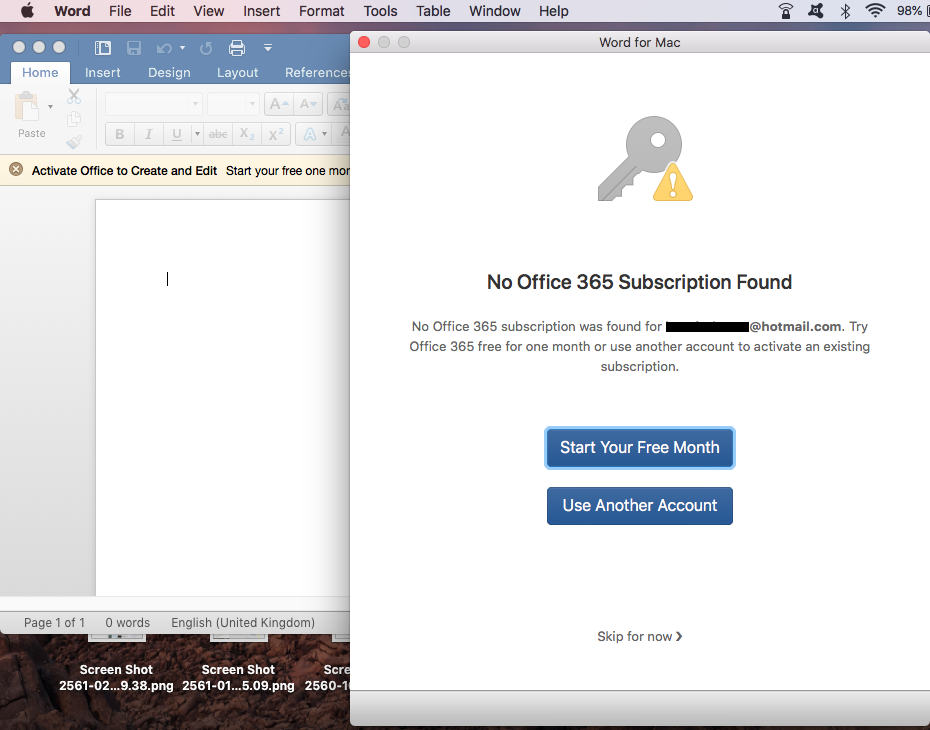Viewport: 930px width, 730px height.
Task: Click the Start your free one month link in banner
Action: (x=288, y=171)
